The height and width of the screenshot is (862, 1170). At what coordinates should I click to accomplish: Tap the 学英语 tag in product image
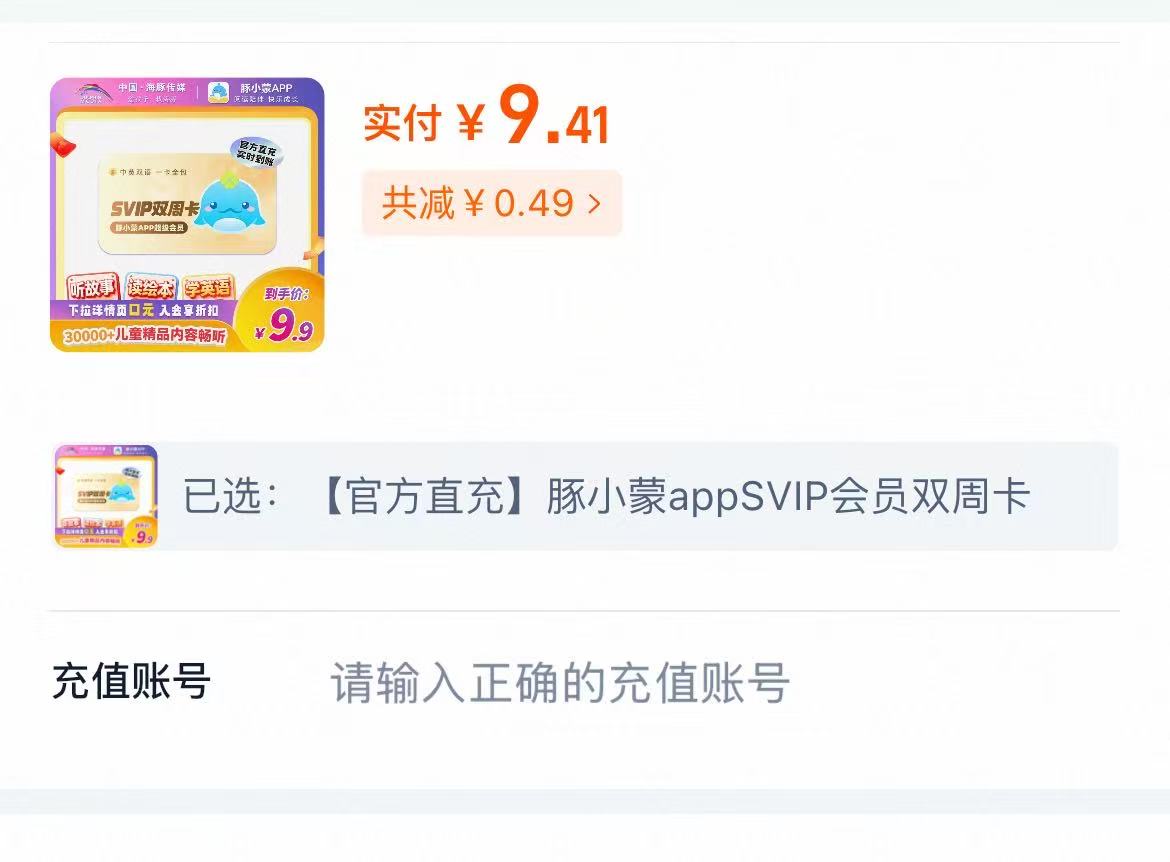(208, 287)
